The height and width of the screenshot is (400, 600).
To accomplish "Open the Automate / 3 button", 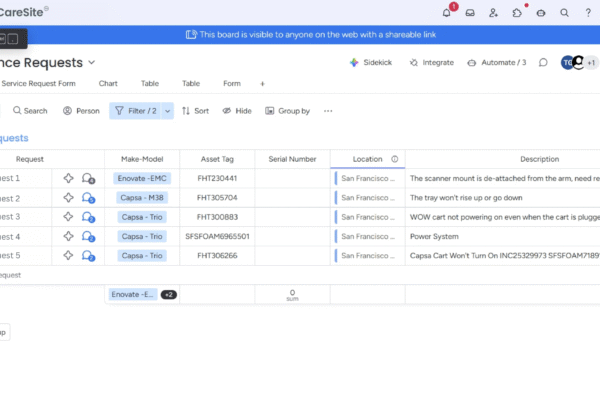I will coord(497,62).
